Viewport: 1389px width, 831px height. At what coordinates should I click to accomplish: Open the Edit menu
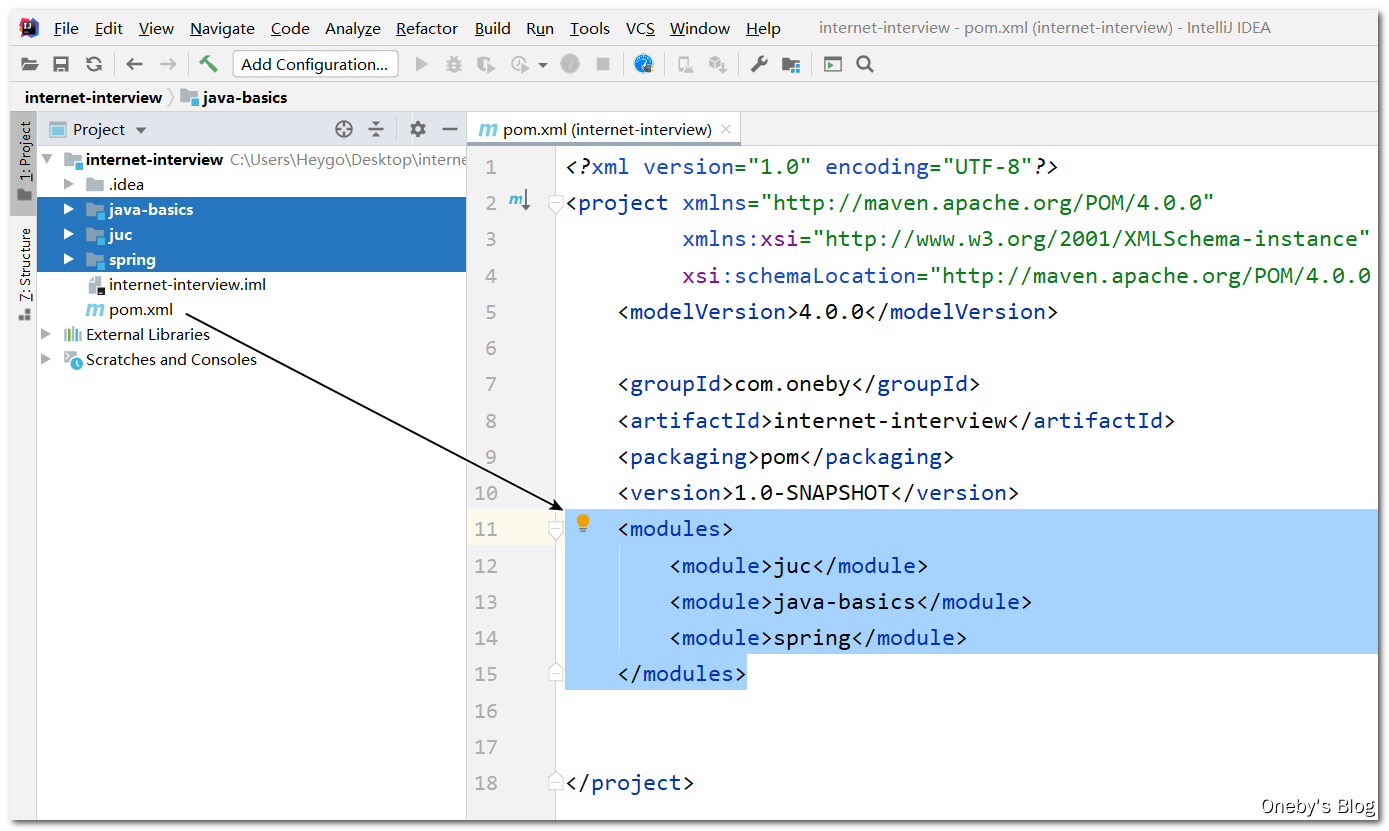pos(109,28)
